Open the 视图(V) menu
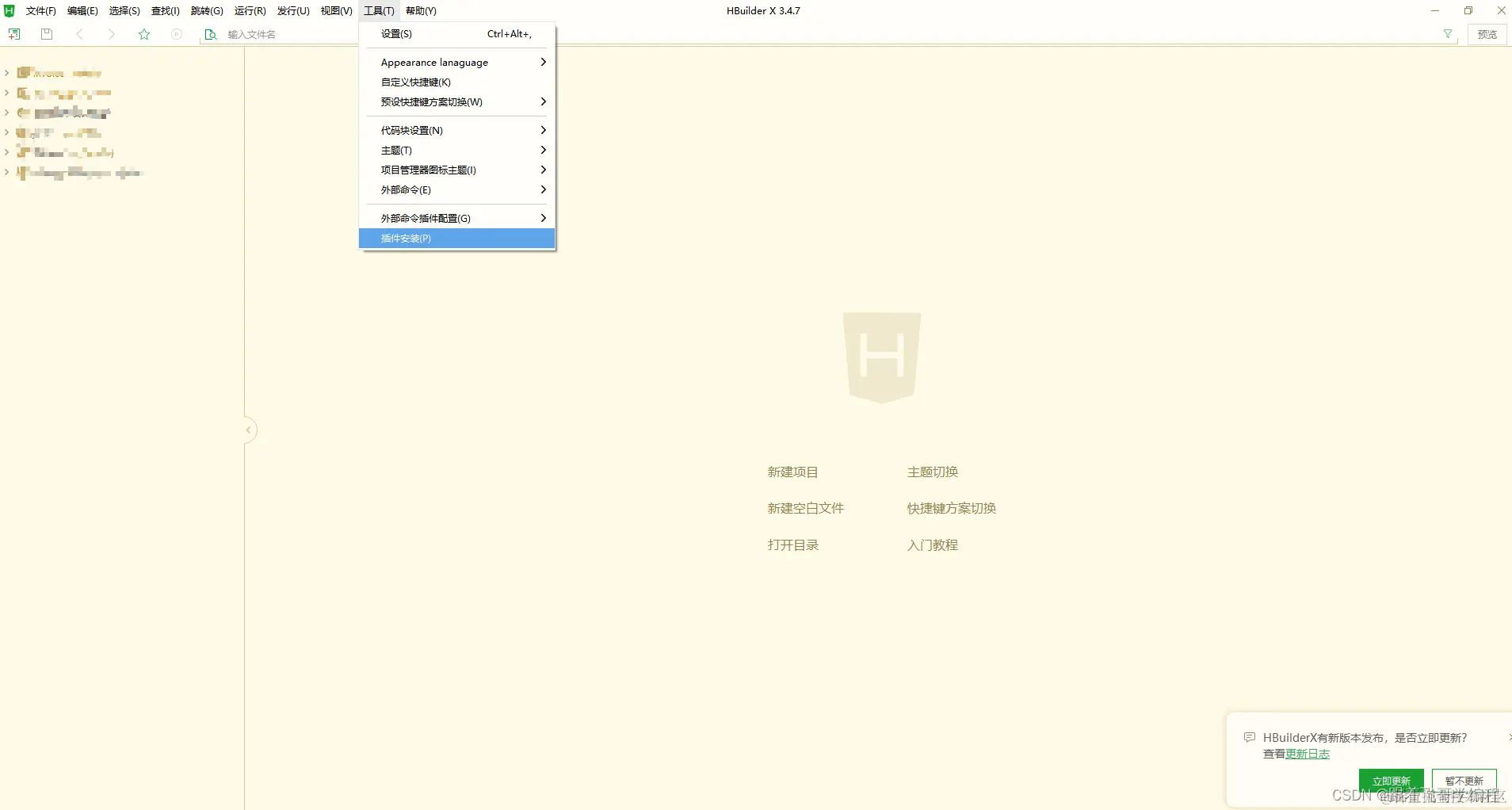Image resolution: width=1512 pixels, height=810 pixels. (336, 10)
